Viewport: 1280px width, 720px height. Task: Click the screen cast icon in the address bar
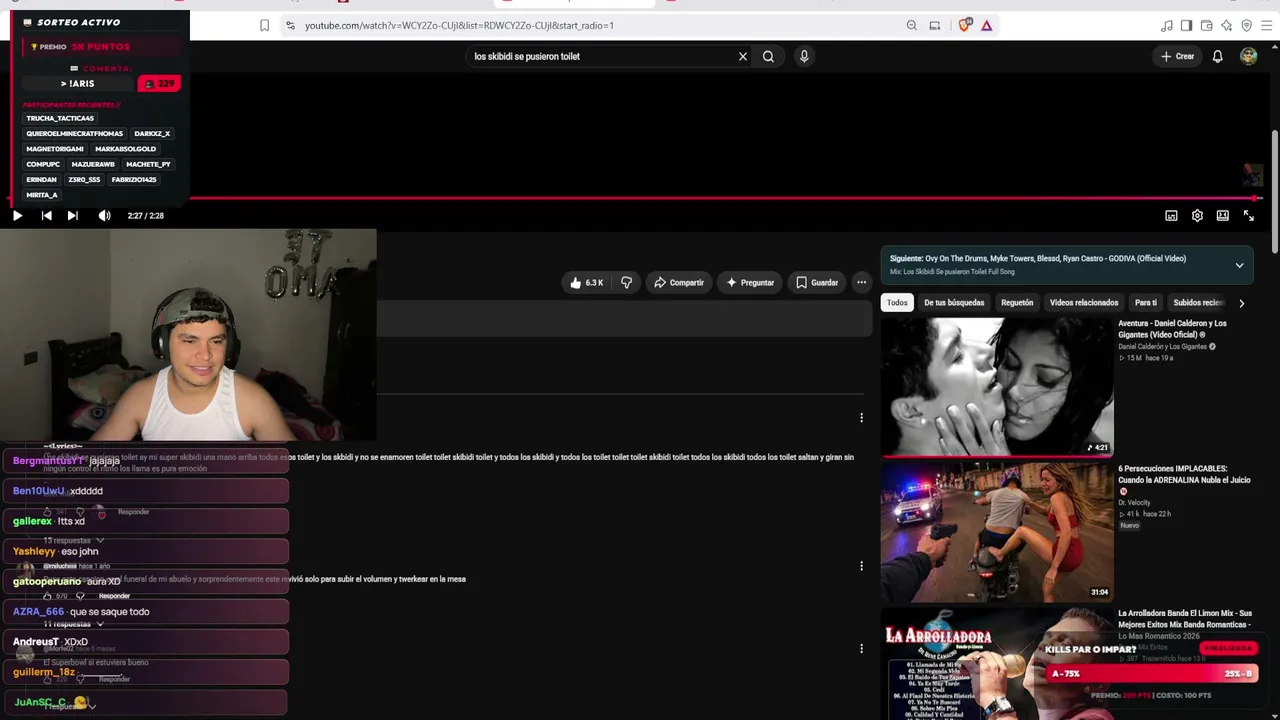coord(934,25)
